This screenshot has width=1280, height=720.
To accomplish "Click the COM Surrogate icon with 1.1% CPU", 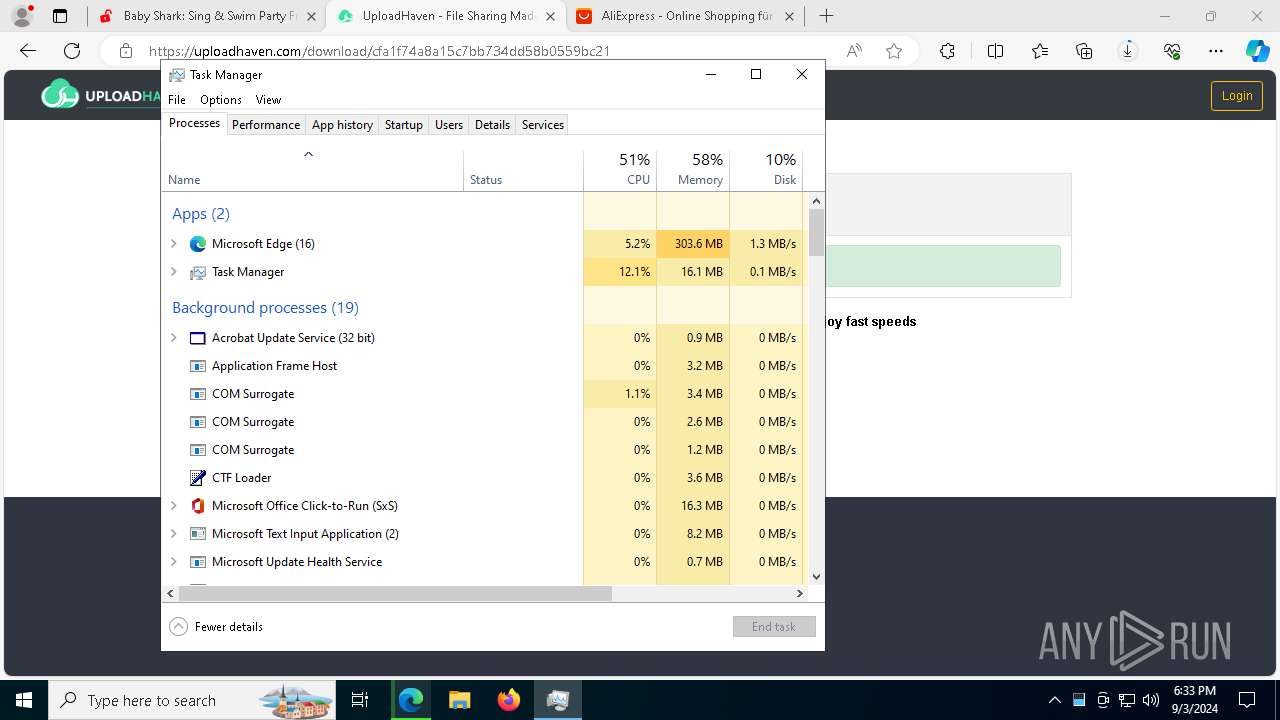I will tap(198, 394).
